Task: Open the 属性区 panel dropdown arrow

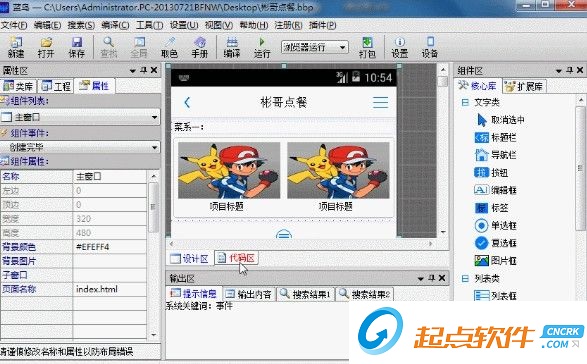Action: click(x=133, y=70)
